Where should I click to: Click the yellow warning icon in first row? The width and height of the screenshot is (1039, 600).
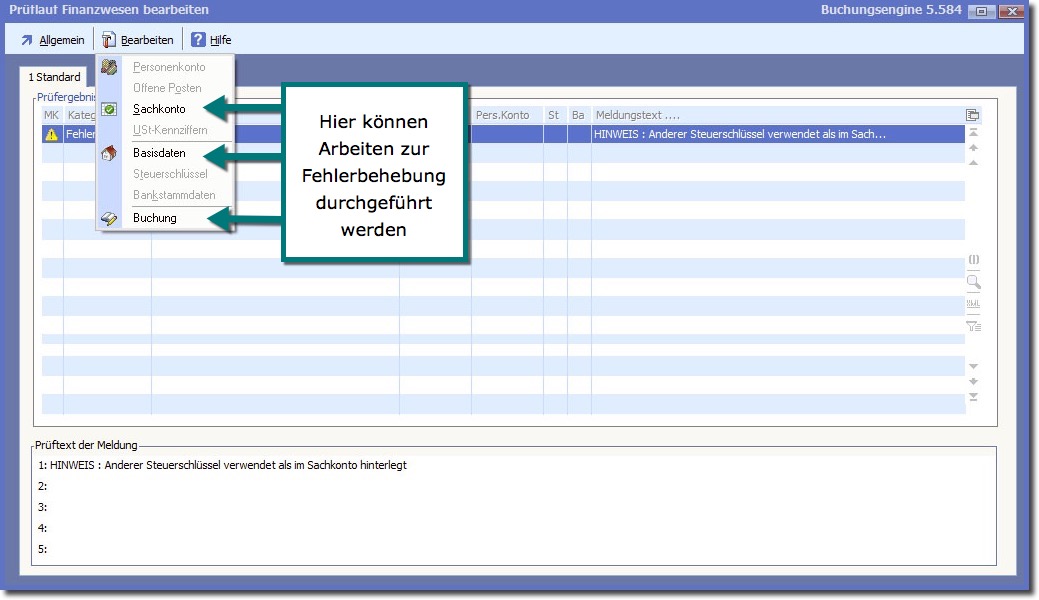52,134
